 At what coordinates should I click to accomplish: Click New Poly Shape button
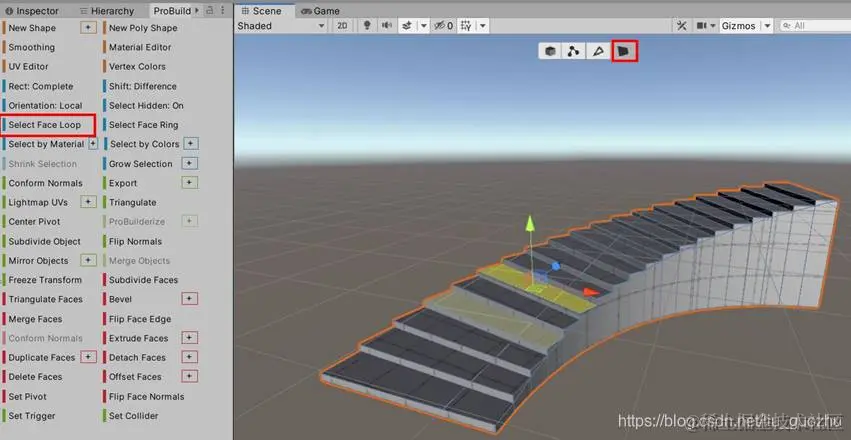point(143,28)
